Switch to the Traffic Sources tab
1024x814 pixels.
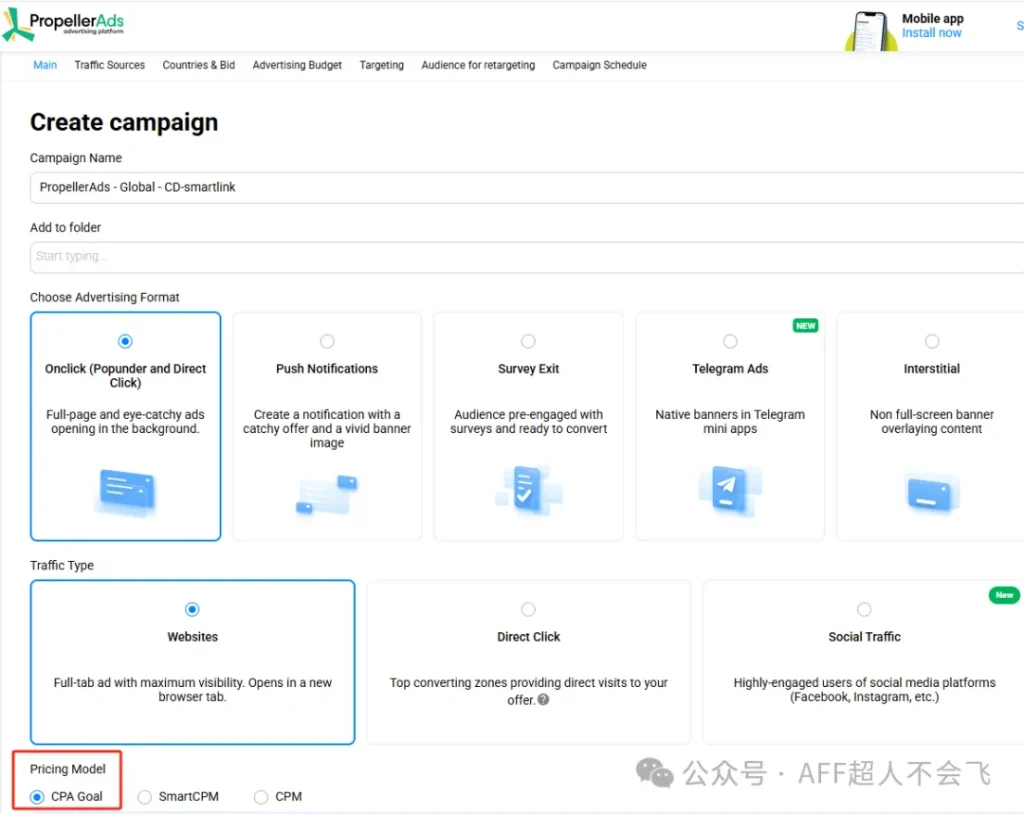(x=109, y=65)
